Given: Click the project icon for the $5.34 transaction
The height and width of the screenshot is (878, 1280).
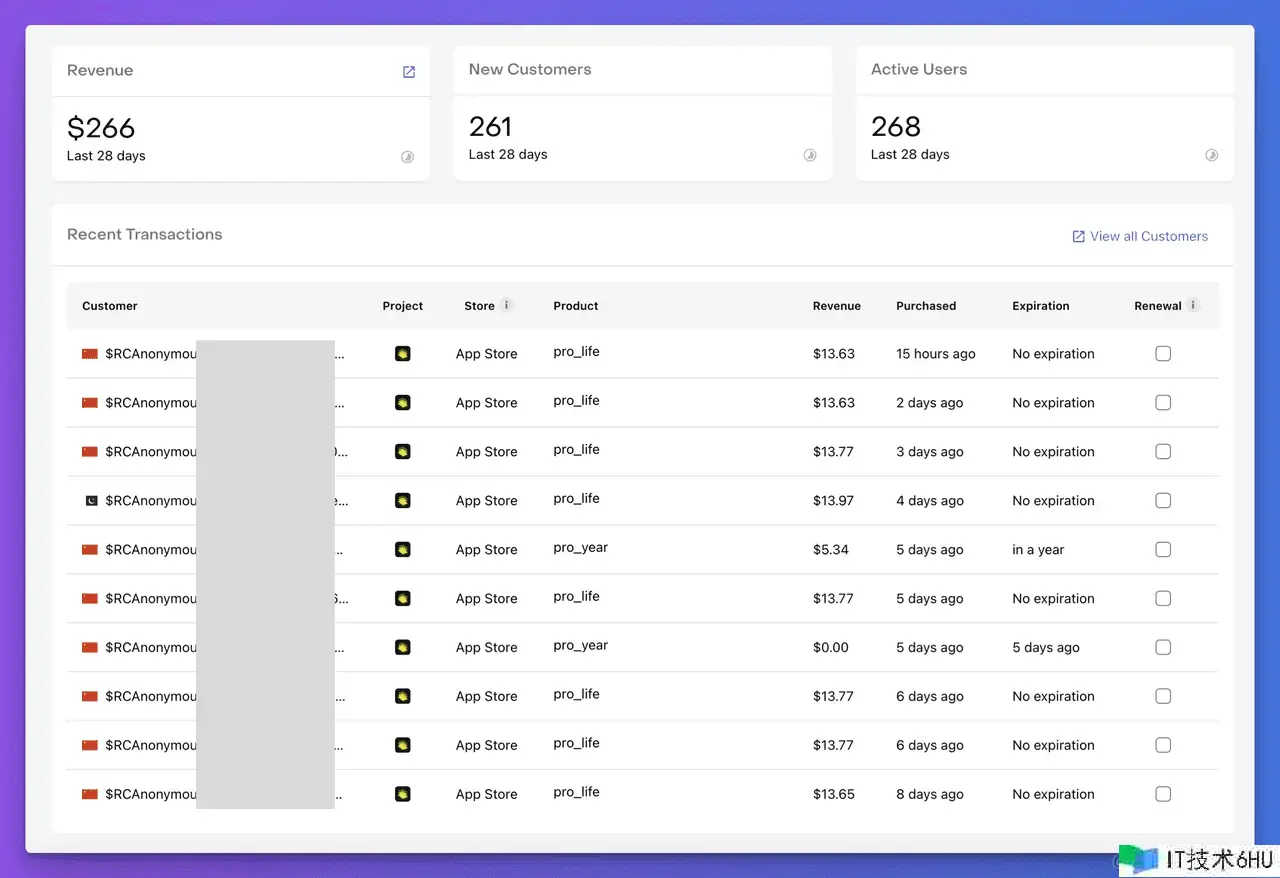Looking at the screenshot, I should [403, 550].
